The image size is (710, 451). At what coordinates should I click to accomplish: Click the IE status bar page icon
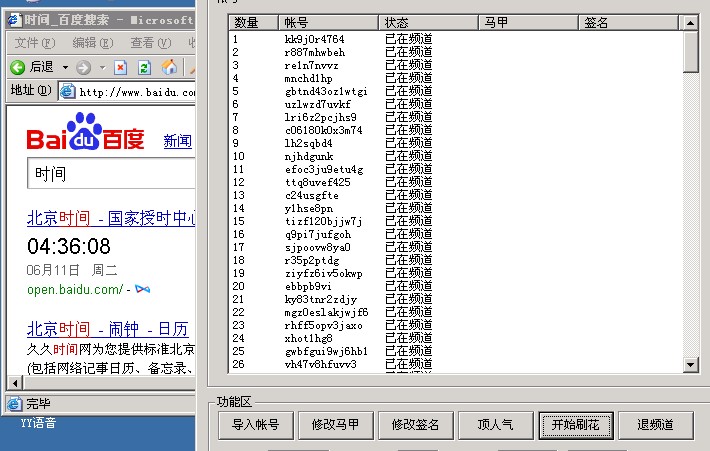tap(14, 403)
